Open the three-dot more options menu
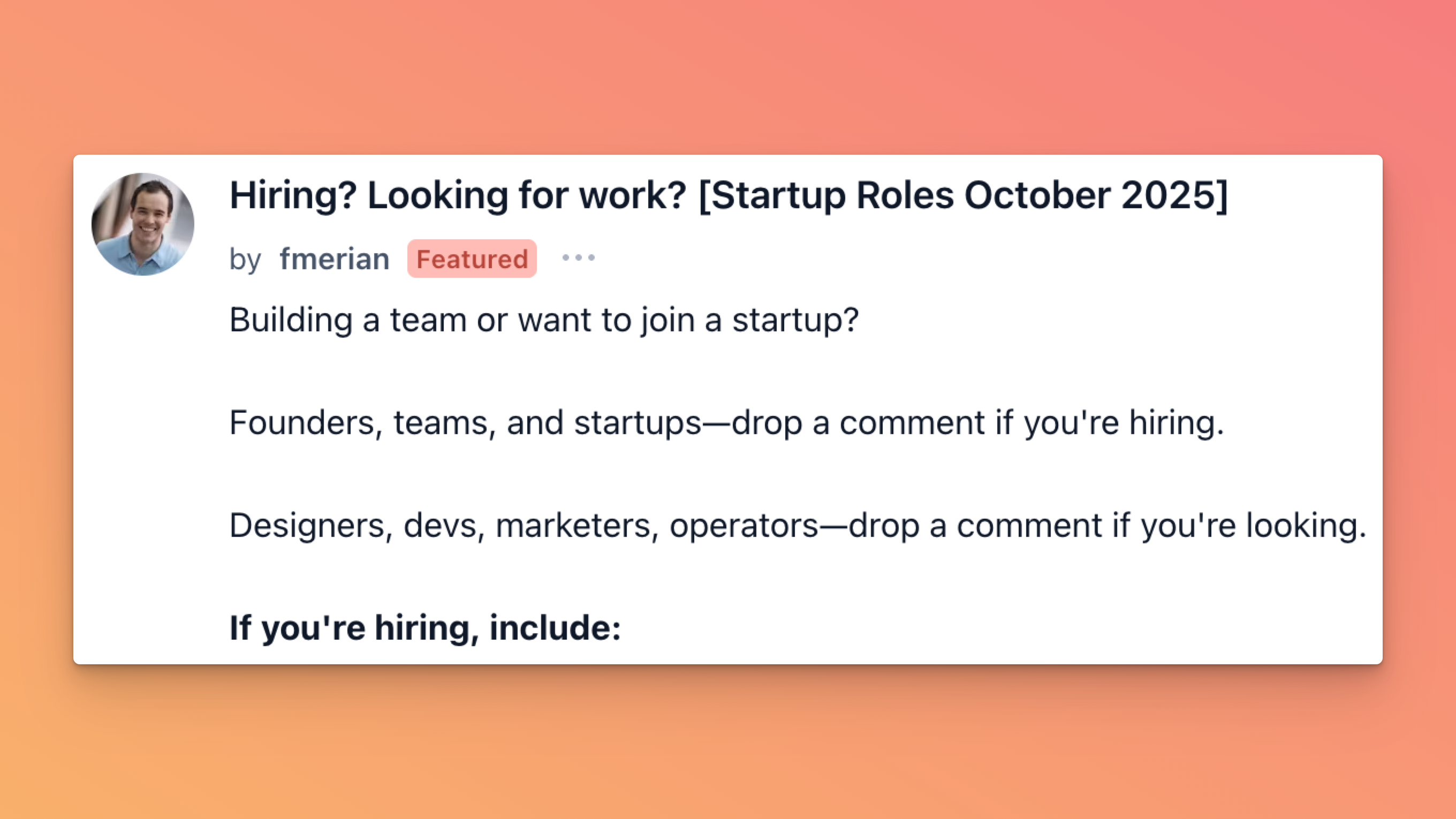The height and width of the screenshot is (819, 1456). coord(578,259)
